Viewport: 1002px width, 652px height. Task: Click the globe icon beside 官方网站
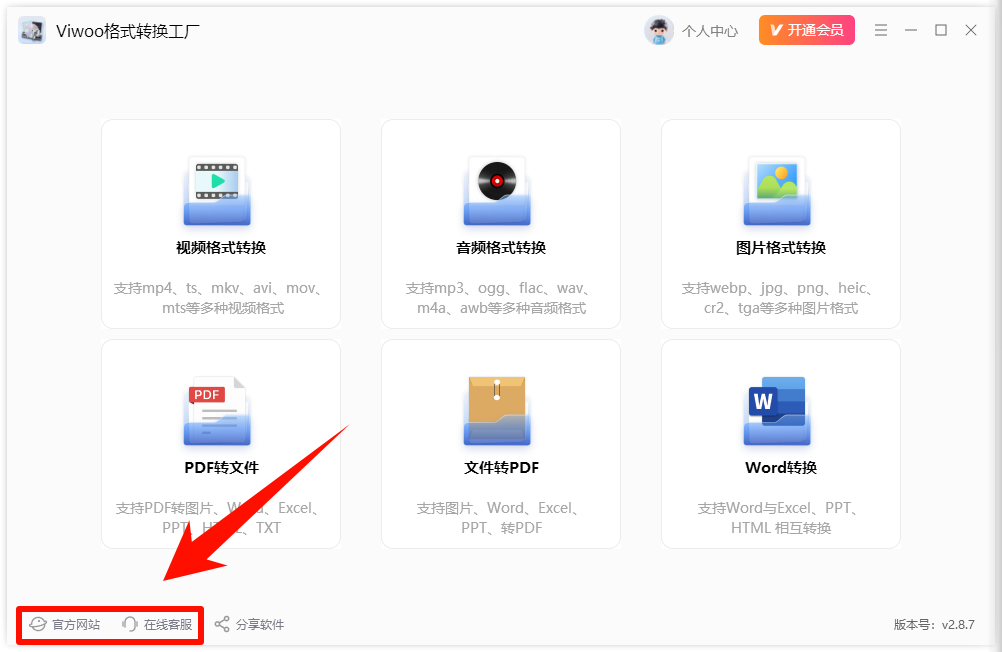pyautogui.click(x=37, y=624)
